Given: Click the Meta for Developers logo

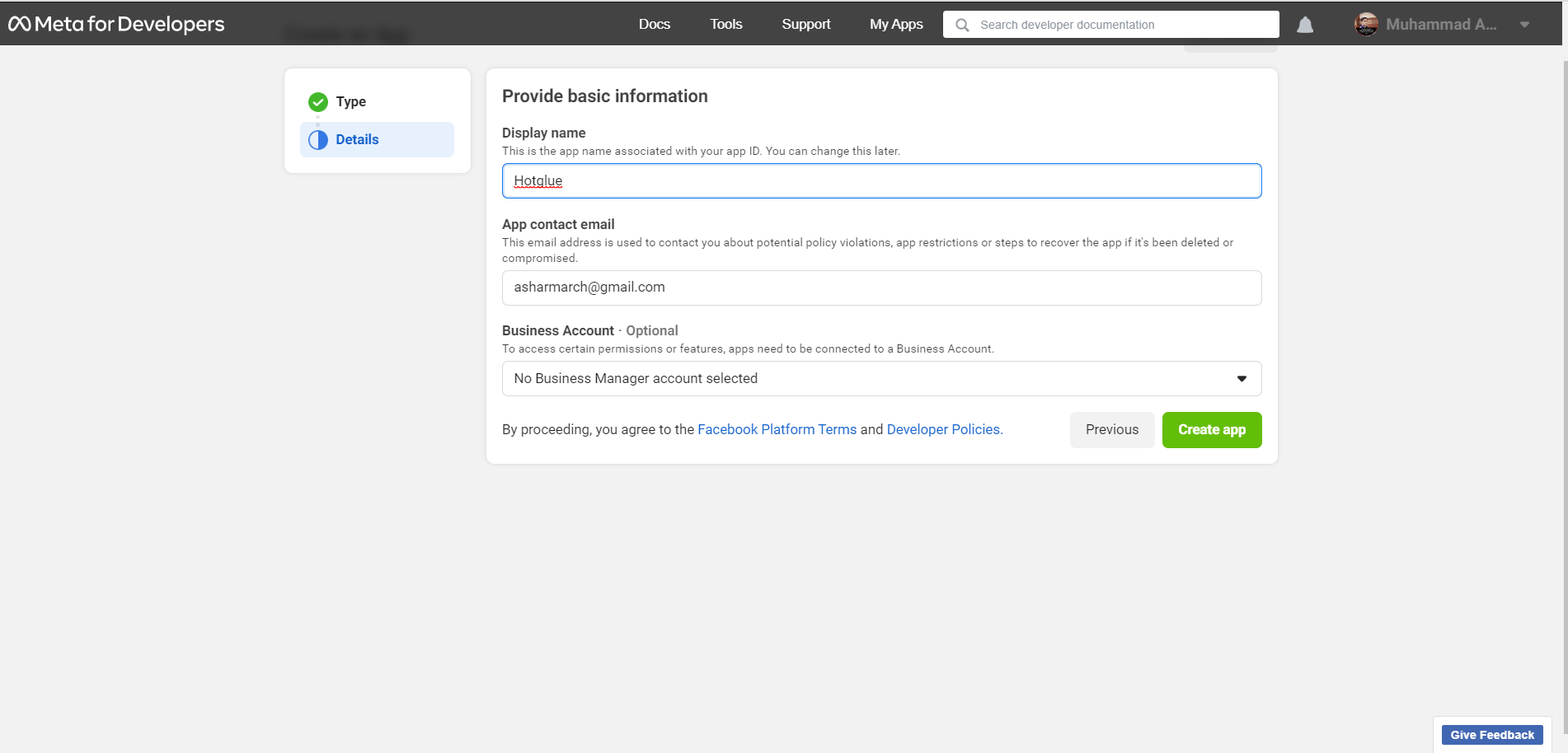Looking at the screenshot, I should click(116, 24).
